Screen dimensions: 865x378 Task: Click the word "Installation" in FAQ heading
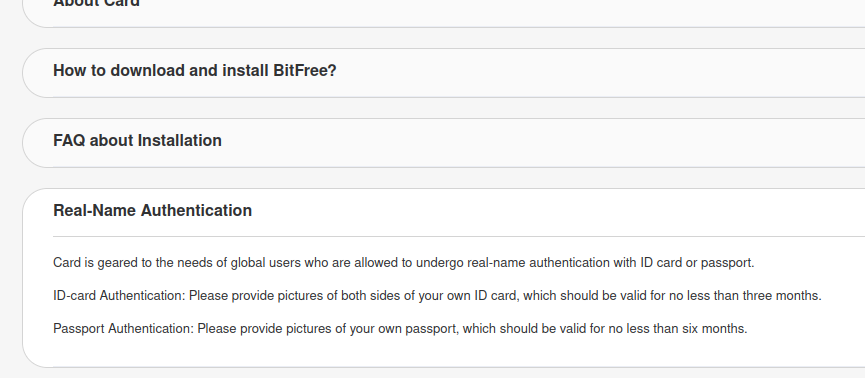point(179,141)
